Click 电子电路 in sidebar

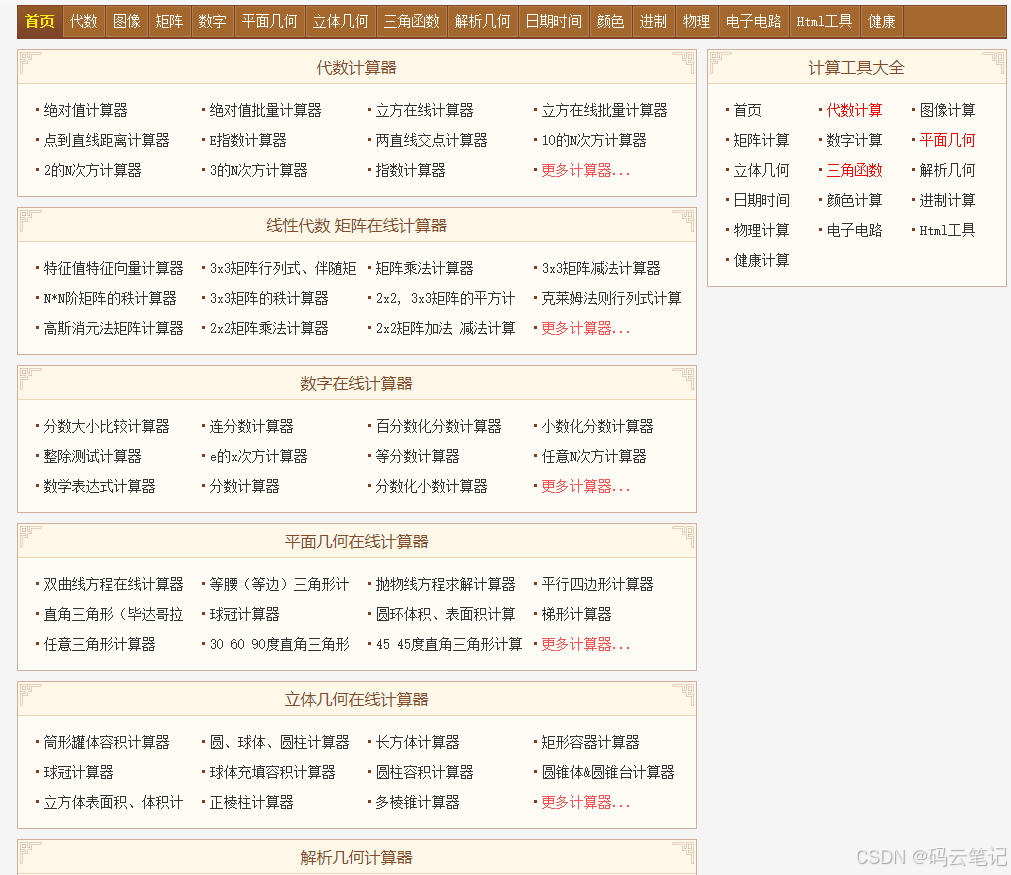pyautogui.click(x=854, y=231)
